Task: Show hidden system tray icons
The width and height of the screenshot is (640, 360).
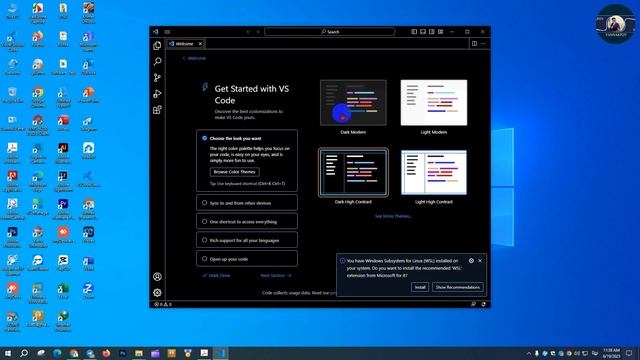Action: coord(529,353)
